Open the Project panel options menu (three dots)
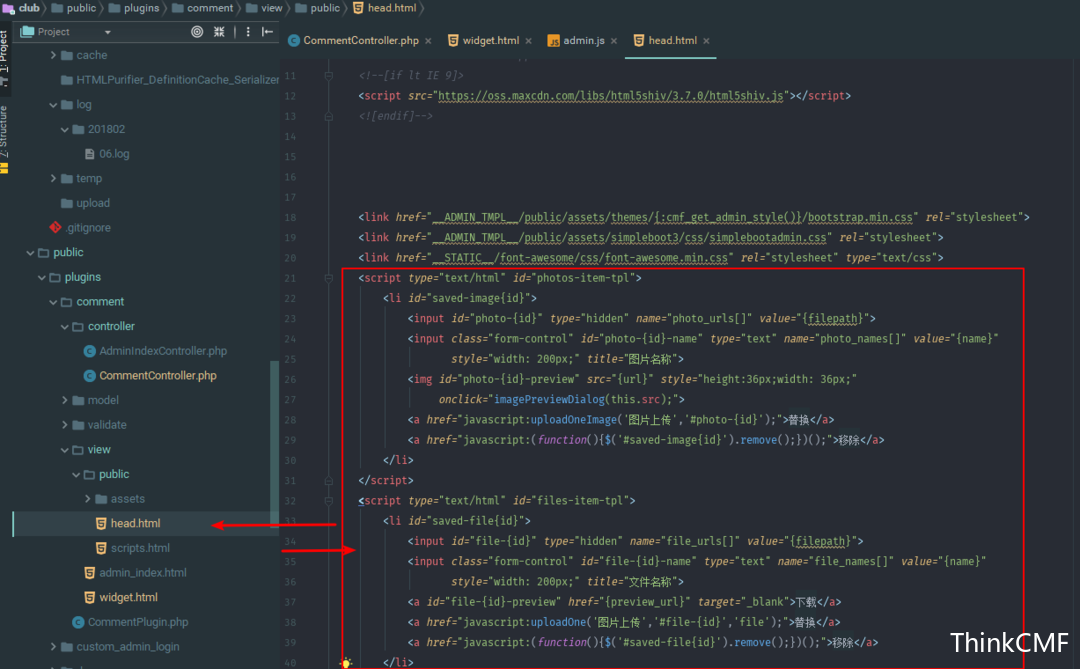This screenshot has height=669, width=1080. pos(248,32)
